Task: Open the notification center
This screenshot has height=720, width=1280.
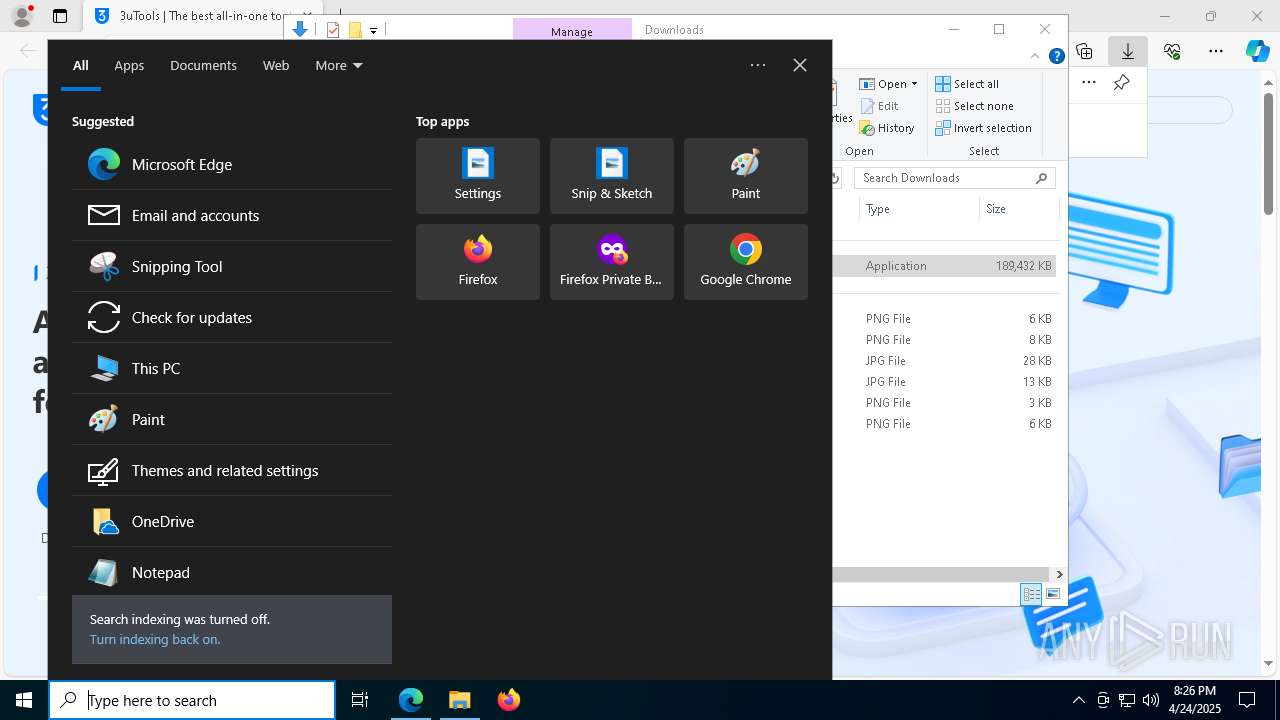Action: [1247, 700]
